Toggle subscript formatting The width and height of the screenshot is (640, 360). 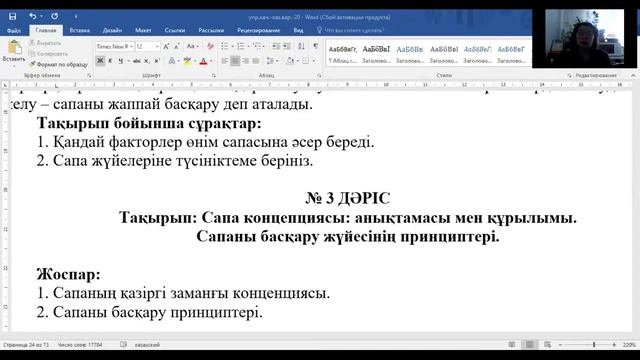click(147, 61)
